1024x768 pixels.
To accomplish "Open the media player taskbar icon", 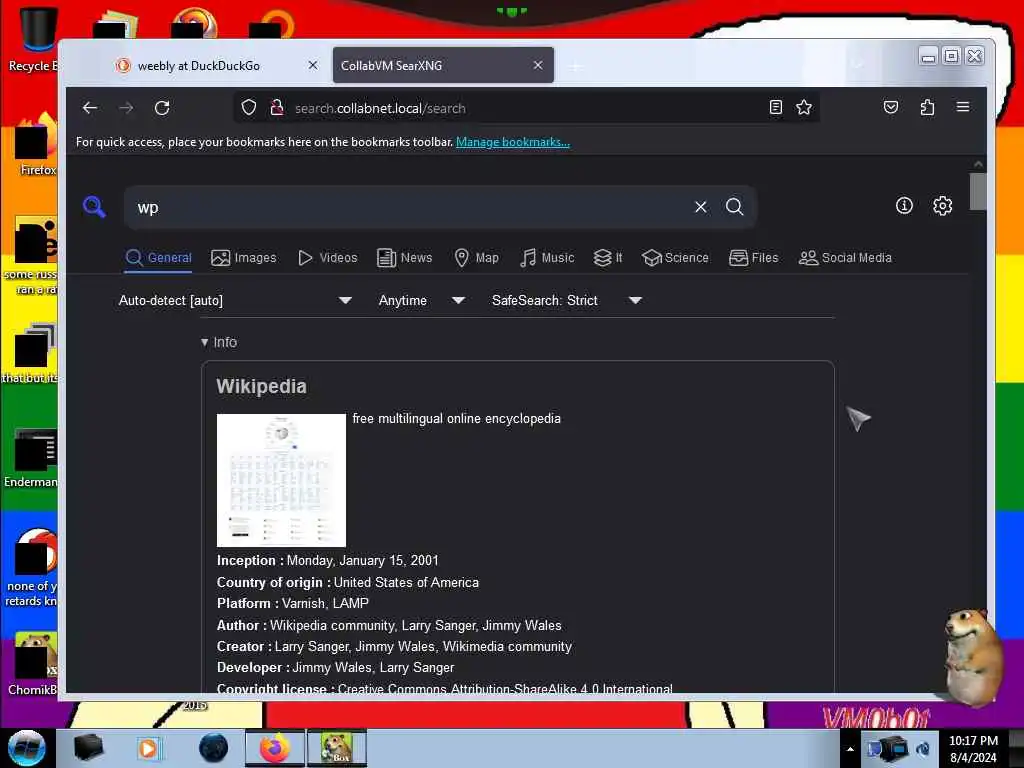I will pyautogui.click(x=148, y=748).
